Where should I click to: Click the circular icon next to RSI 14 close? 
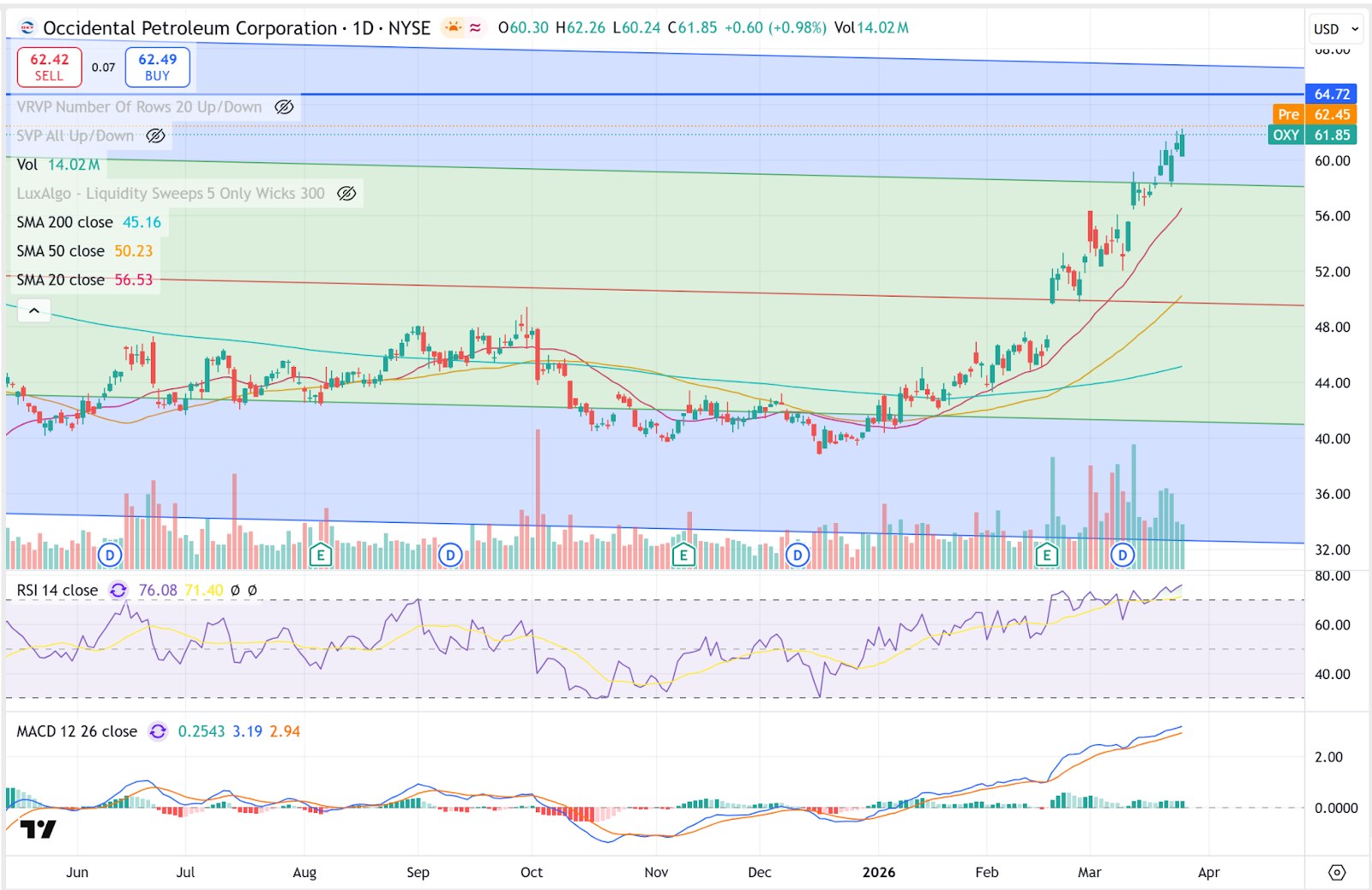coord(118,590)
